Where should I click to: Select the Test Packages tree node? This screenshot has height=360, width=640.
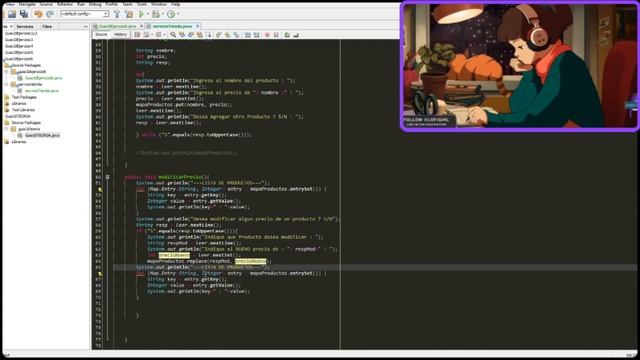click(x=24, y=97)
